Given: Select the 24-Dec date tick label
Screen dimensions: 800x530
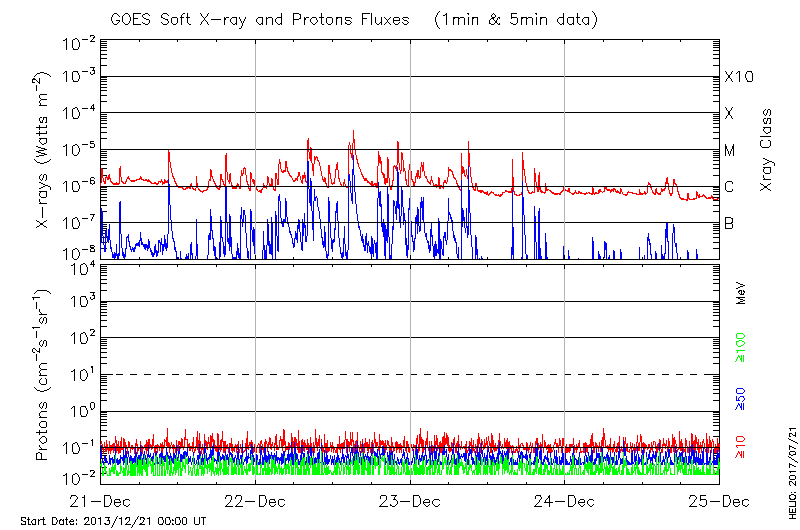Looking at the screenshot, I should pos(565,501).
